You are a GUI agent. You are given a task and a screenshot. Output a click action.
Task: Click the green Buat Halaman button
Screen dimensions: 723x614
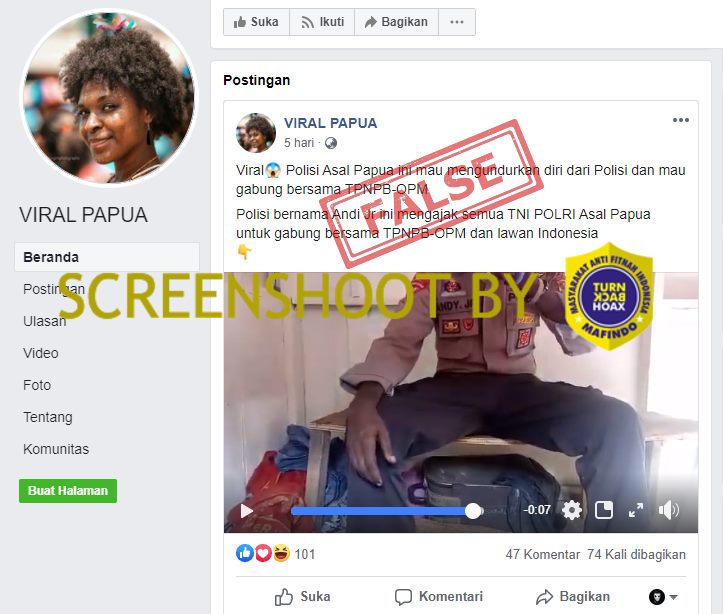68,490
